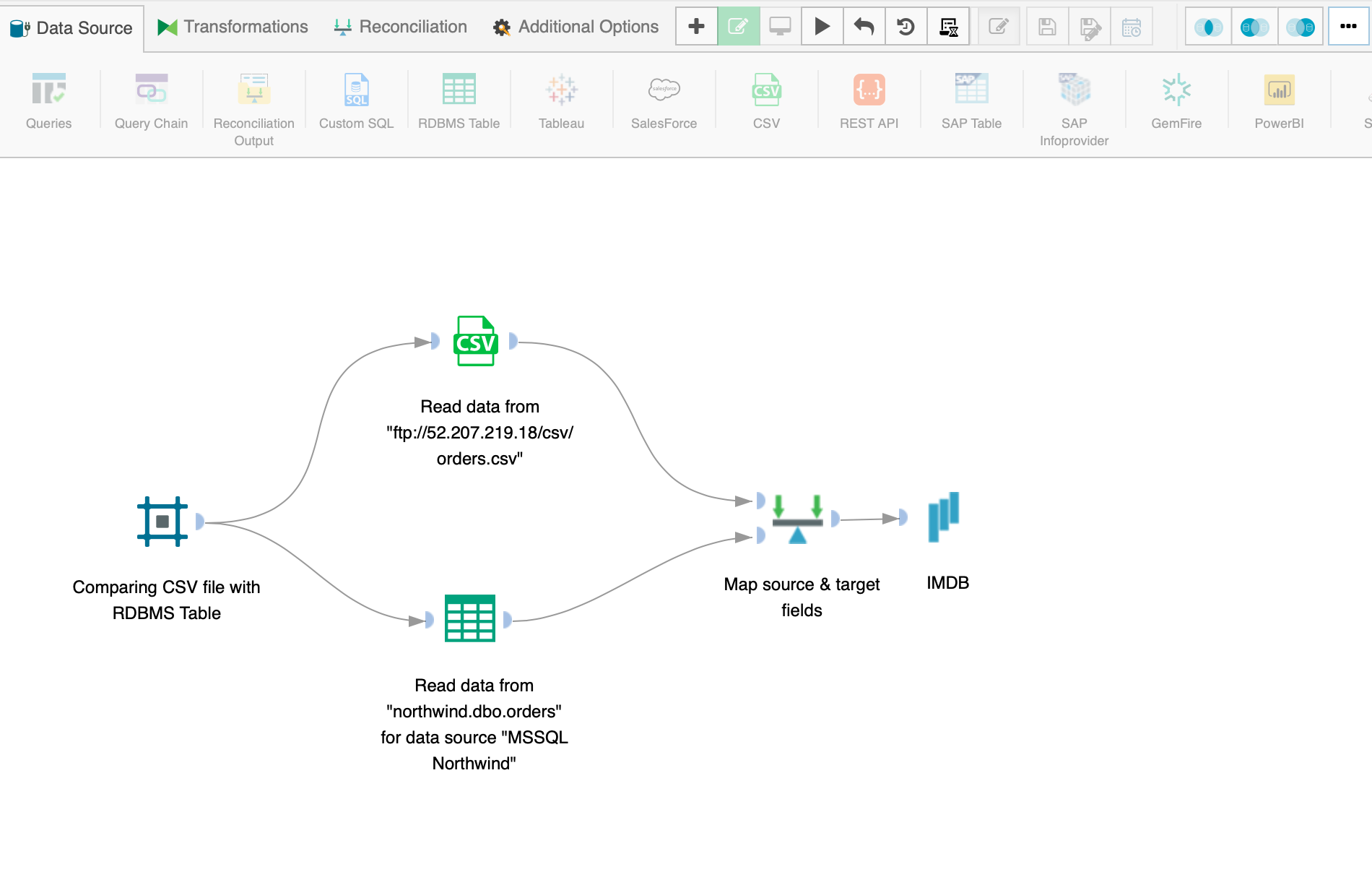Select the green RDBMS table node on canvas
This screenshot has height=877, width=1372.
(469, 618)
